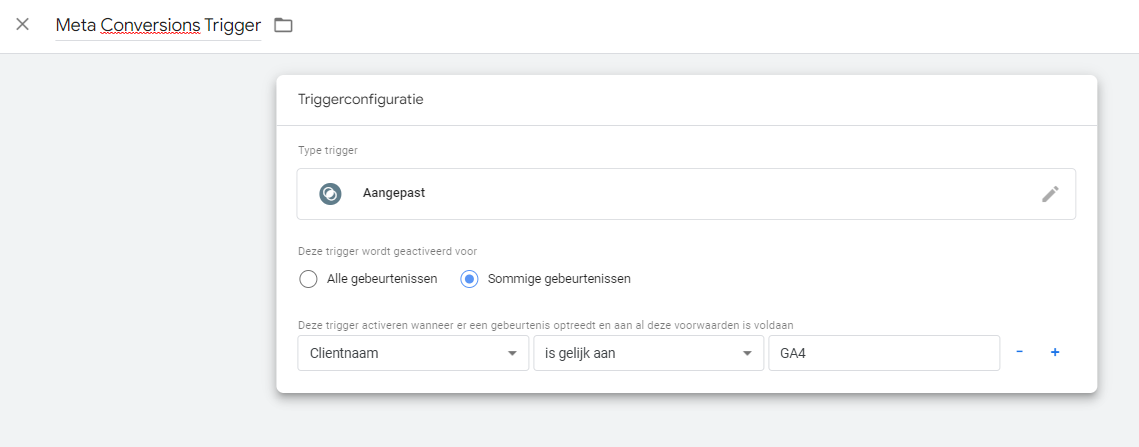The height and width of the screenshot is (447, 1139).
Task: Remove the condition with the minus icon
Action: (1019, 353)
